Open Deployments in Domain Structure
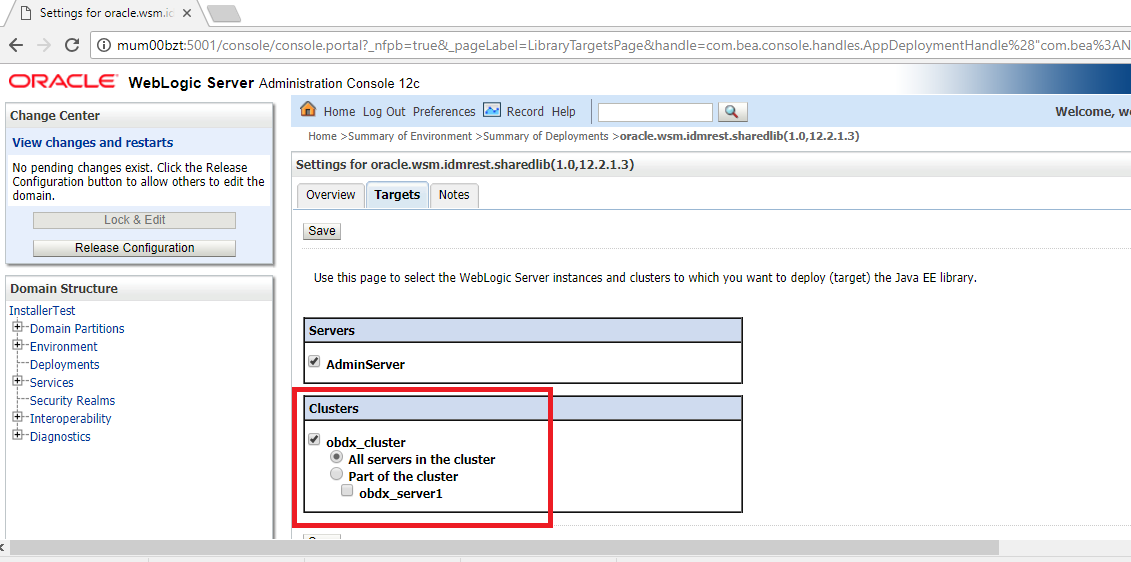This screenshot has height=562, width=1131. 65,365
